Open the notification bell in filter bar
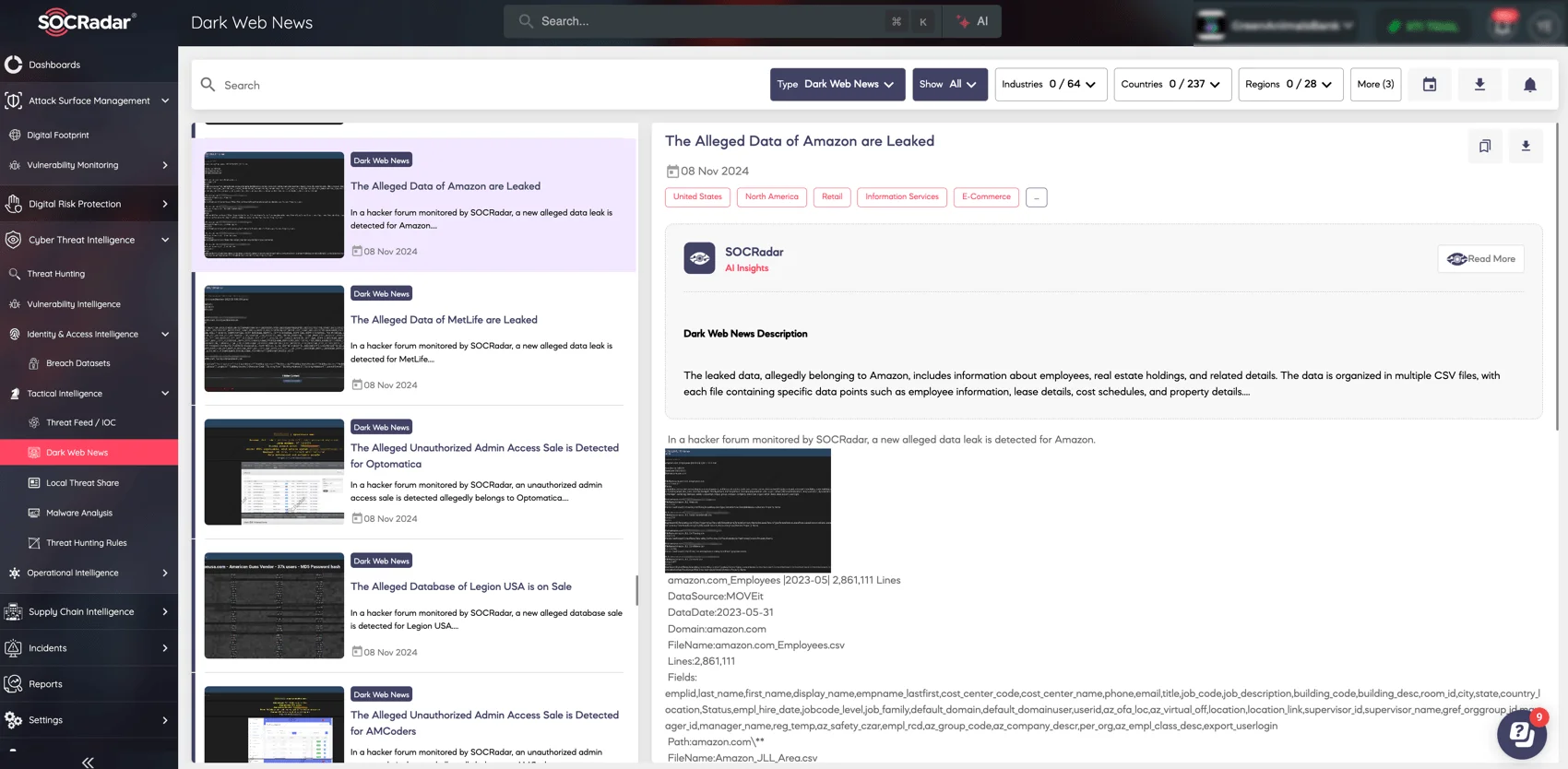This screenshot has height=769, width=1568. click(1529, 85)
